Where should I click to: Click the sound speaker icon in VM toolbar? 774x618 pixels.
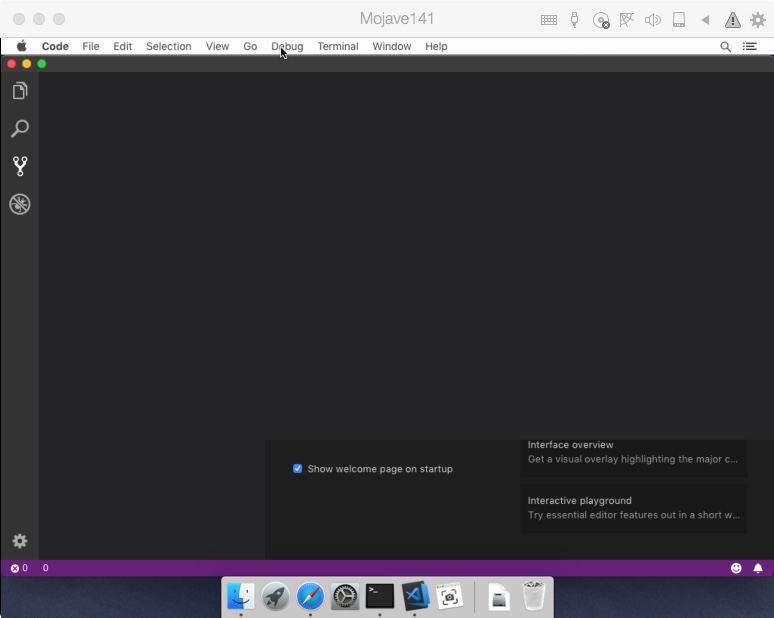point(653,20)
